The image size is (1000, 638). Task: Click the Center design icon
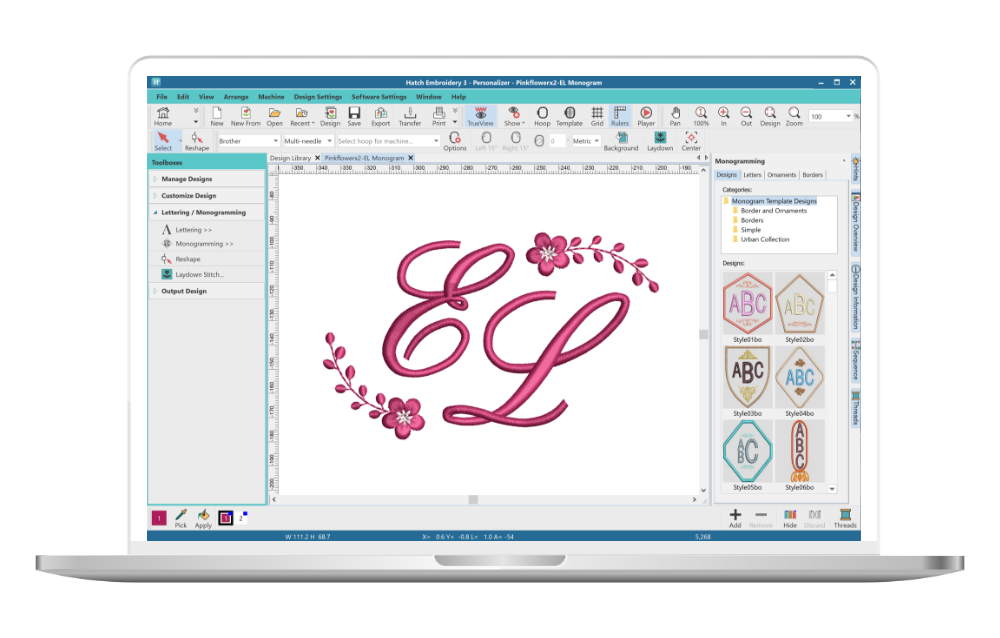coord(691,138)
